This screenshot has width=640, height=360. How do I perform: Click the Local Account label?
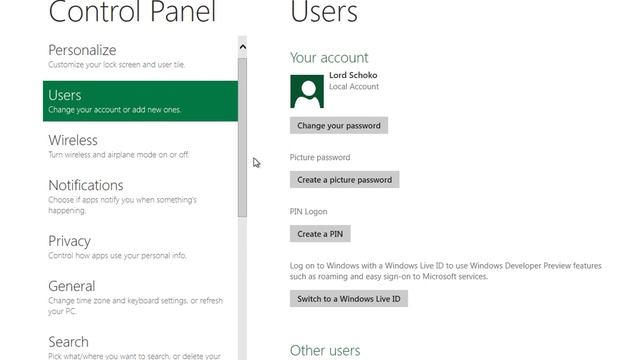pyautogui.click(x=354, y=87)
